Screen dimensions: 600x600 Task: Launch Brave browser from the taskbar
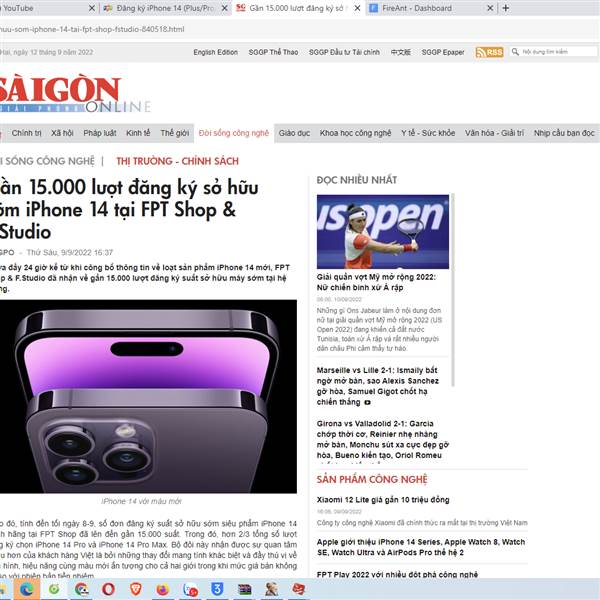135,589
